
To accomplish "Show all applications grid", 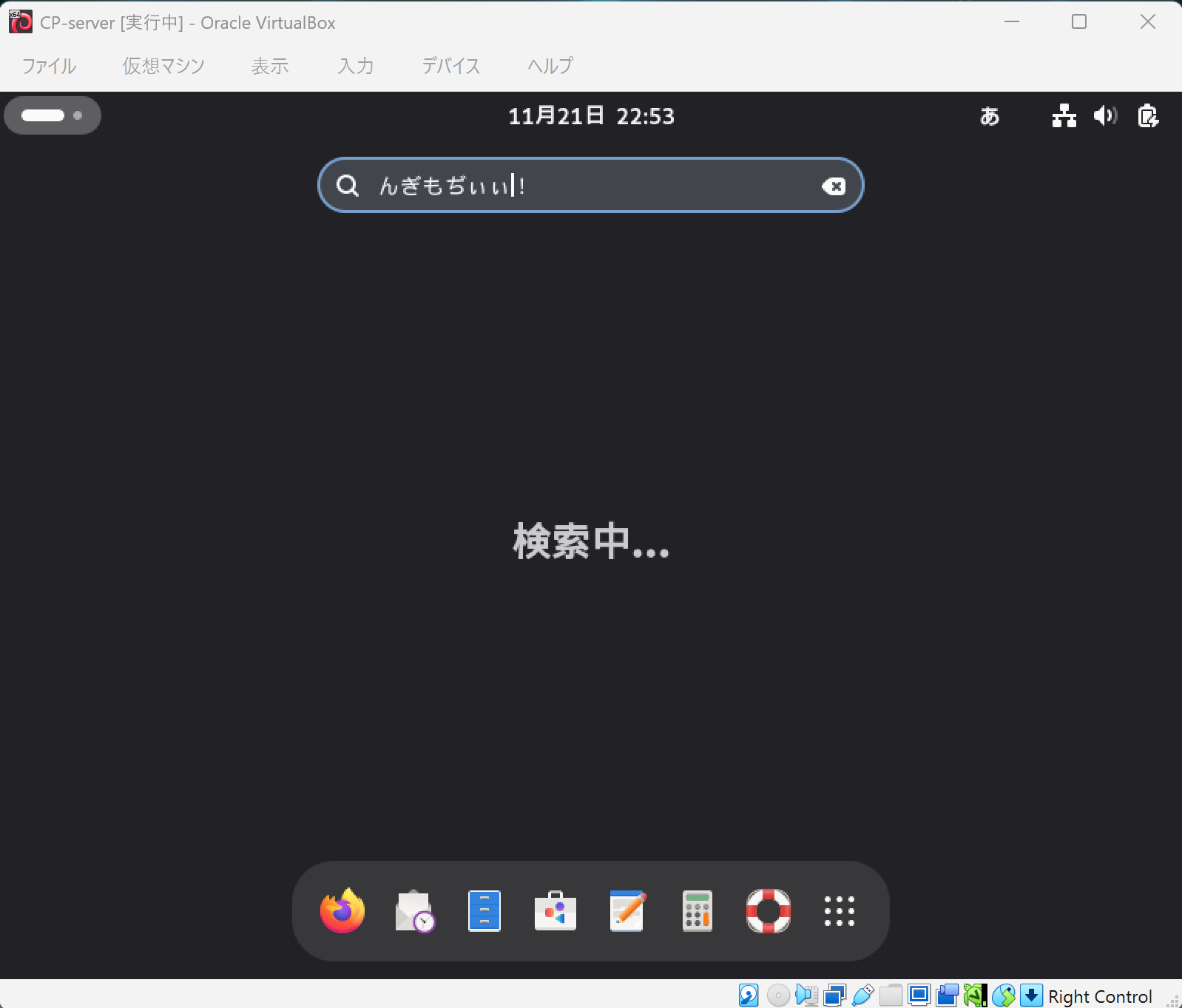I will [840, 911].
